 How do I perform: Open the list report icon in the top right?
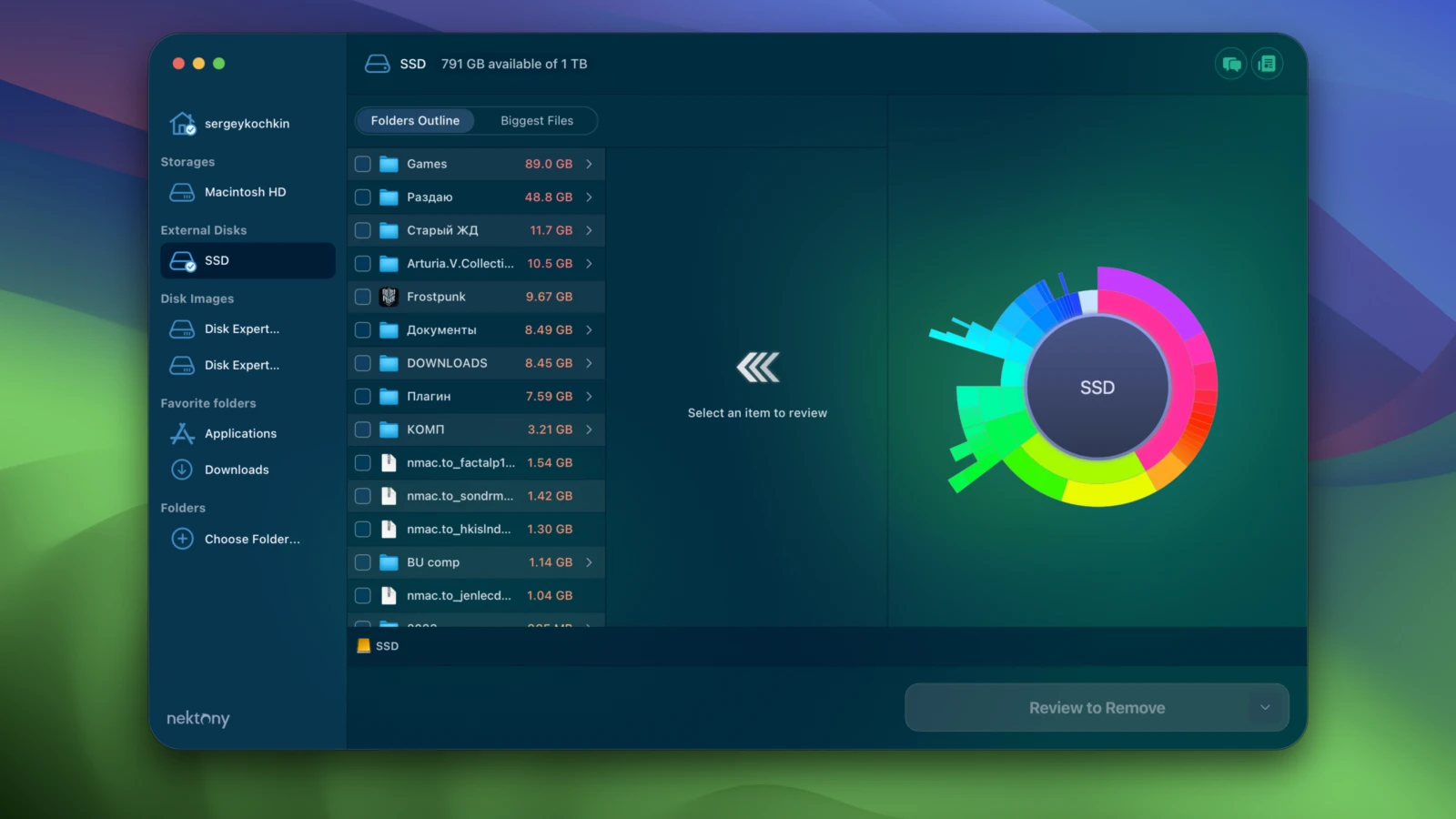(x=1267, y=64)
